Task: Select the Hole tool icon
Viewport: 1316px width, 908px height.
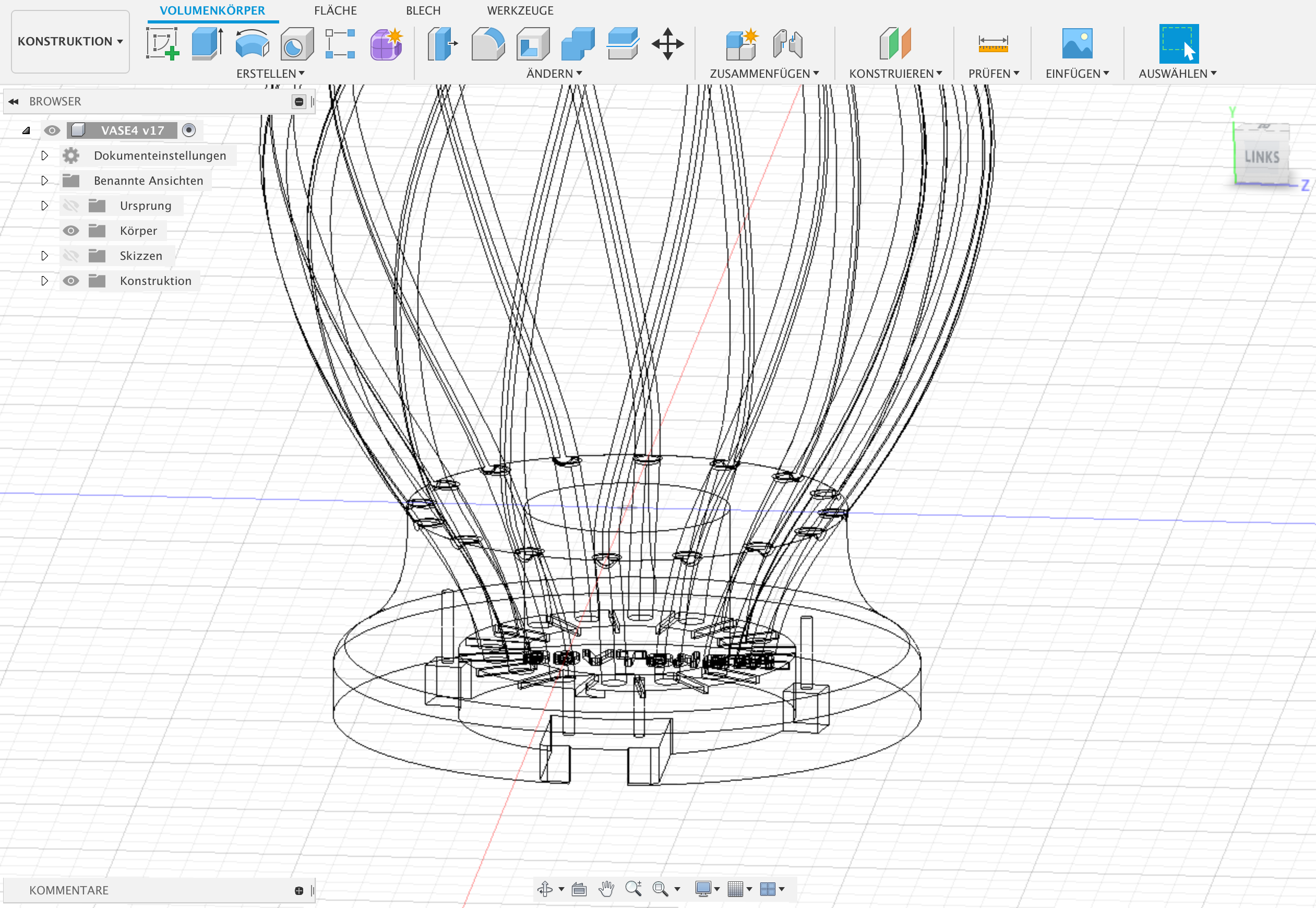Action: (297, 43)
